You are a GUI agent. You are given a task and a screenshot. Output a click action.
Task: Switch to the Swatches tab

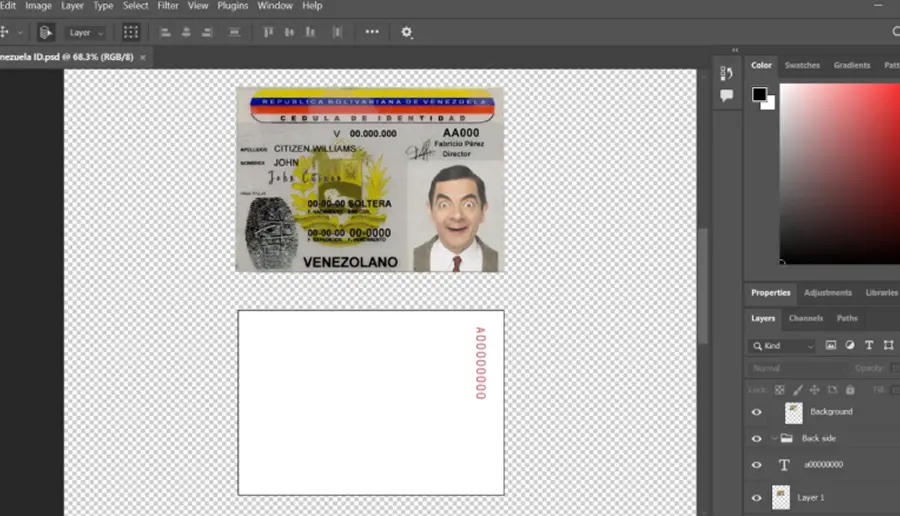tap(802, 65)
